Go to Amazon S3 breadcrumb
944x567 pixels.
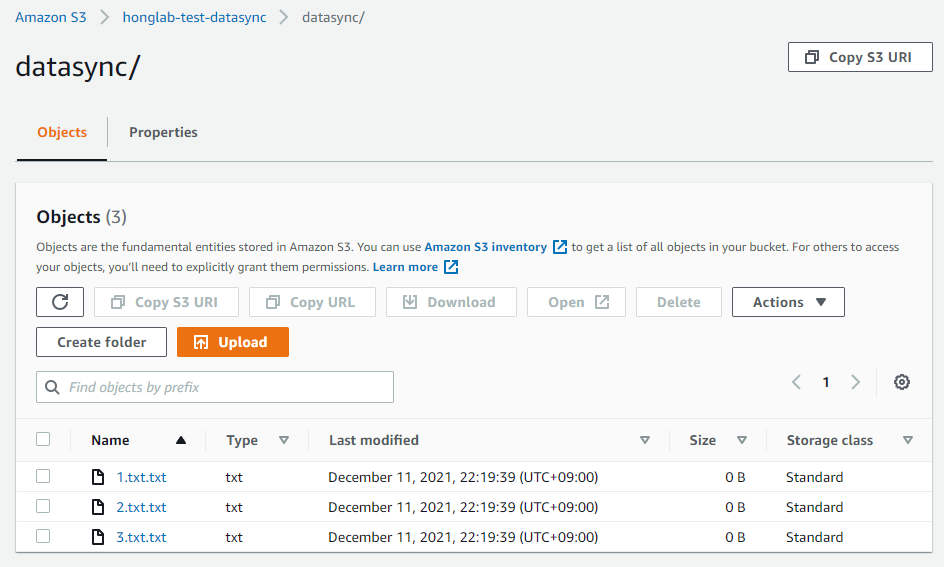tap(51, 17)
